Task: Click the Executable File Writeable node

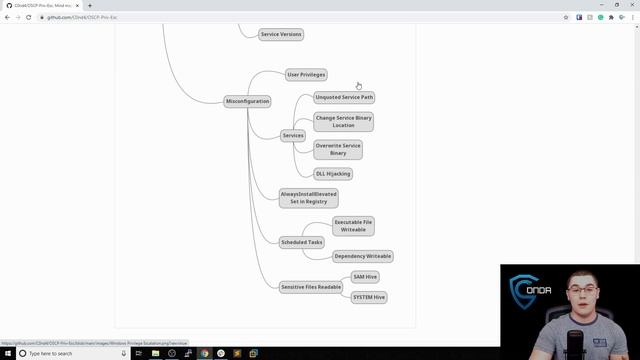Action: [353, 226]
